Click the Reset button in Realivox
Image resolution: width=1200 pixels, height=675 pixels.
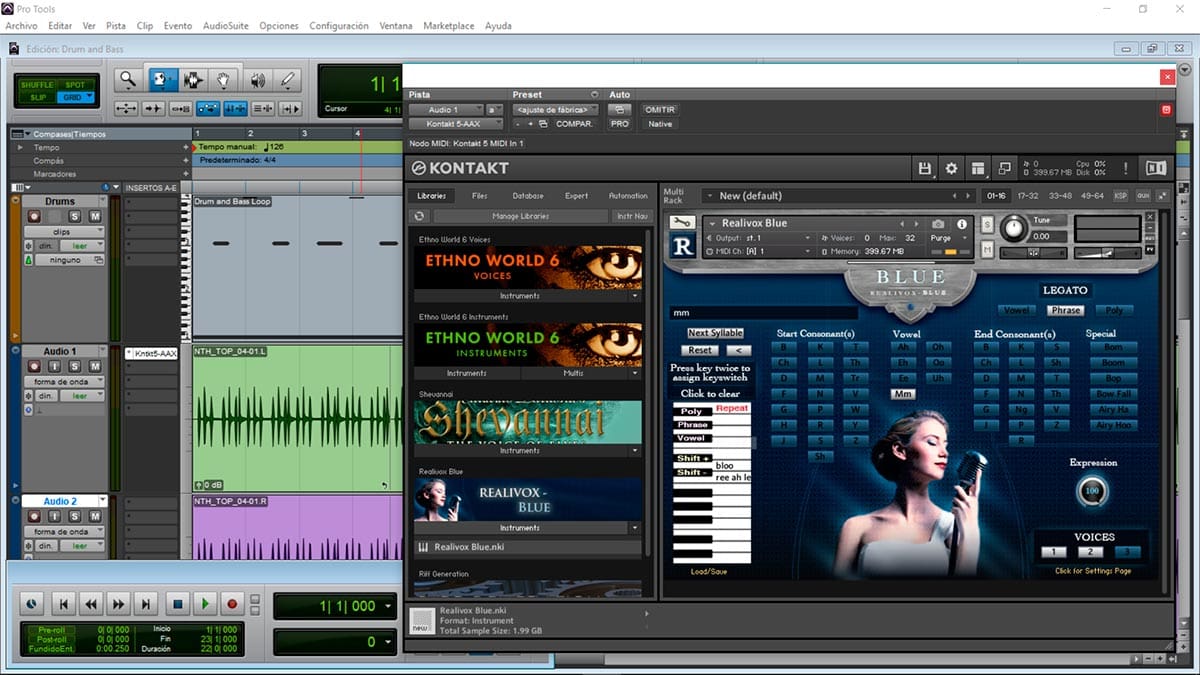(x=700, y=350)
